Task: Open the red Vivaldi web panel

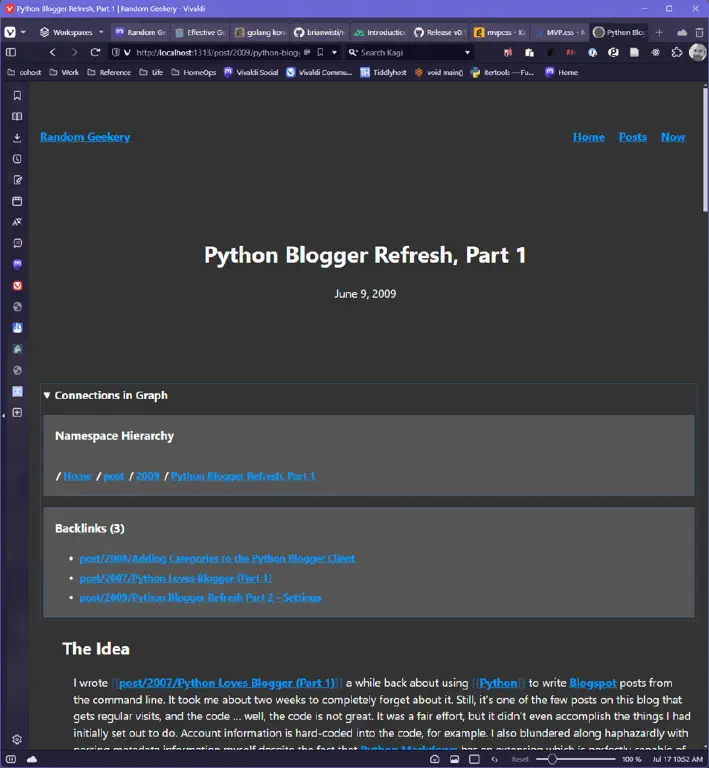Action: (x=17, y=286)
